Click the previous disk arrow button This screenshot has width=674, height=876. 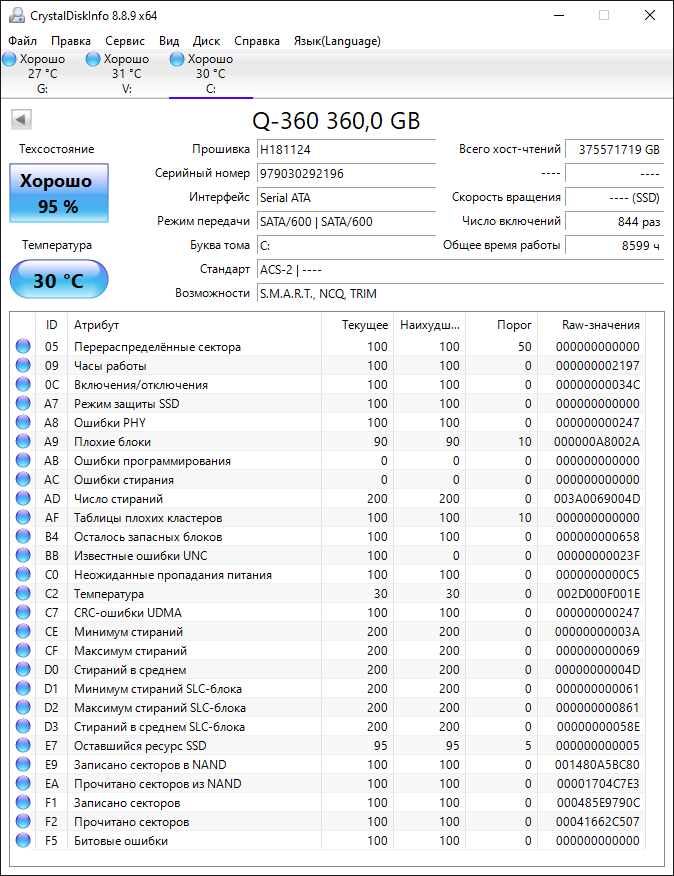pyautogui.click(x=20, y=121)
